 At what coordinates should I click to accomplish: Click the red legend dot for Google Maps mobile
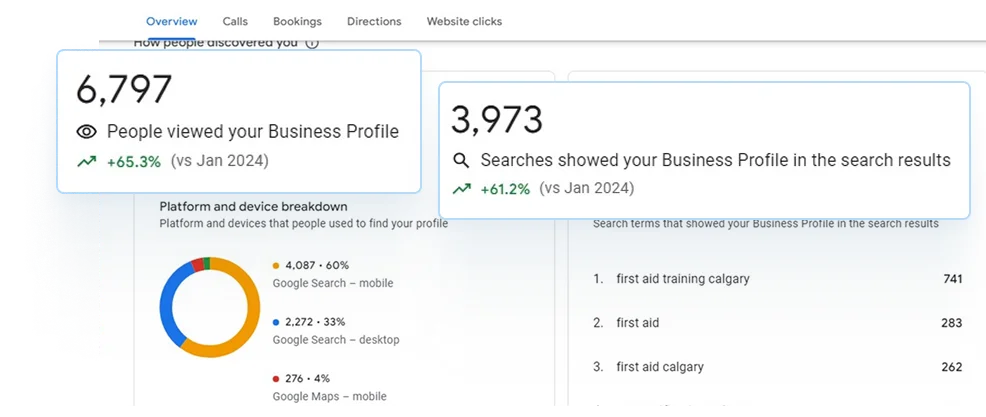276,379
